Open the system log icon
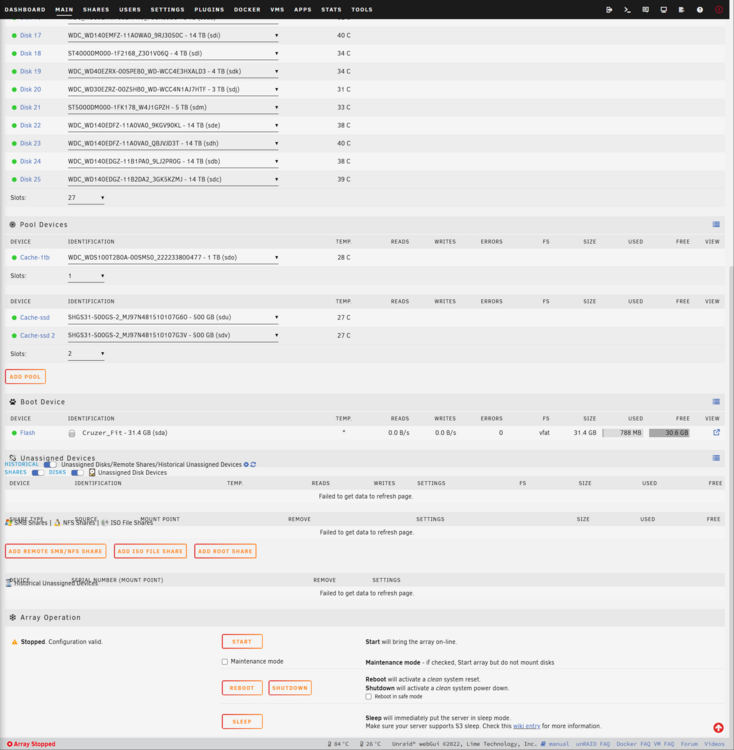The image size is (734, 750). click(x=681, y=10)
